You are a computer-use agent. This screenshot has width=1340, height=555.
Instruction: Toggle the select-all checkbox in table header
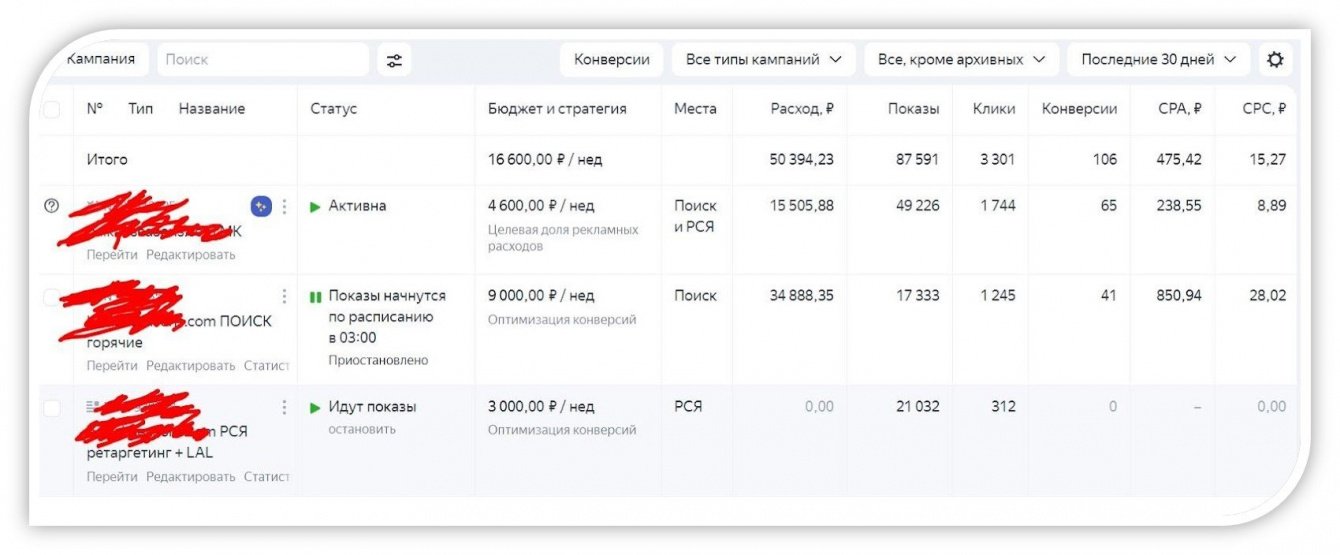click(x=51, y=110)
